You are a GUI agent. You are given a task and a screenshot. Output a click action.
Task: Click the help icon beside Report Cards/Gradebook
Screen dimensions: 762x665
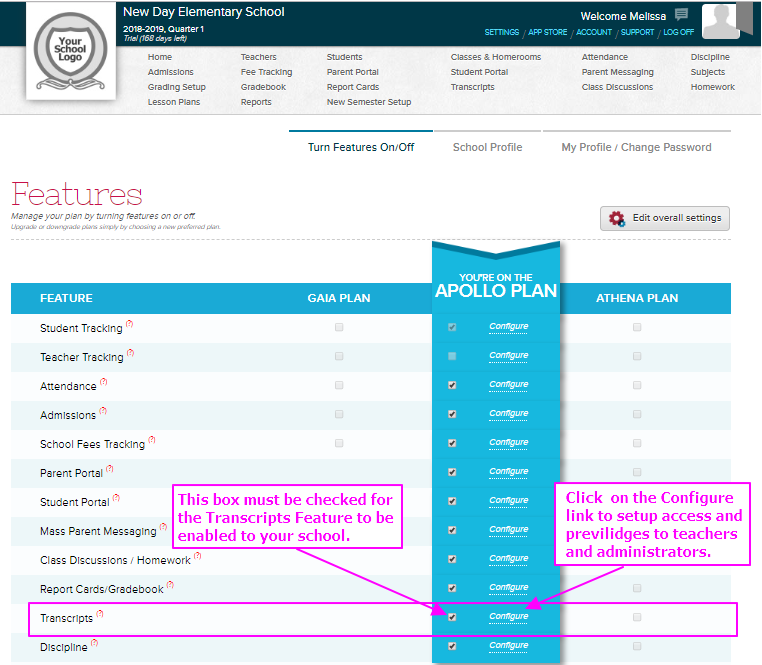[170, 585]
